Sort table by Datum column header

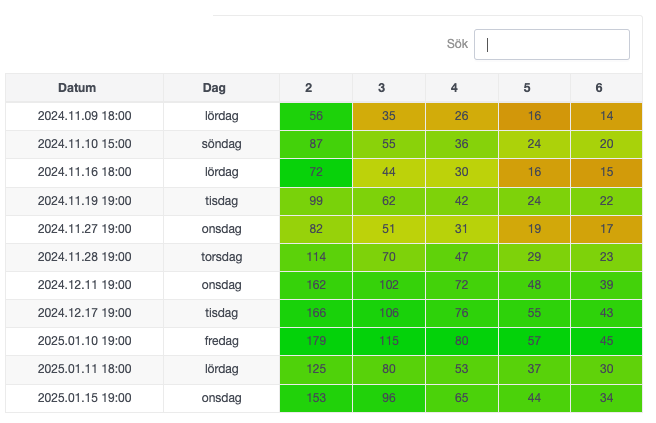coord(84,88)
